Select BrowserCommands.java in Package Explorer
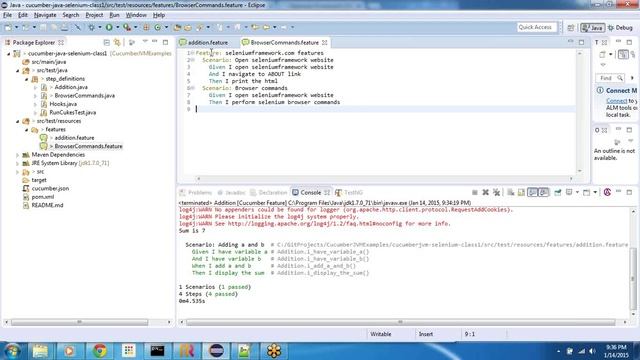 point(84,96)
